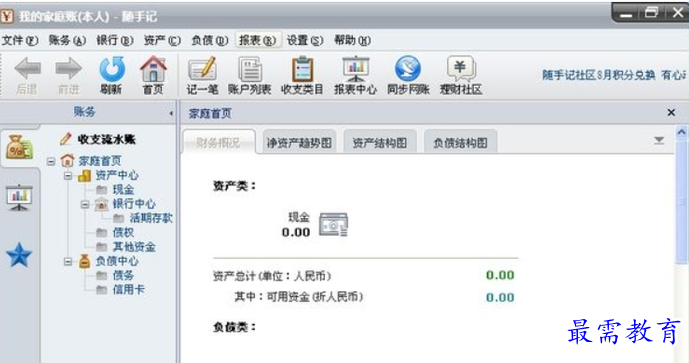Viewport: 689px width, 363px height.
Task: Minimize the 随手记 window
Action: (x=626, y=14)
